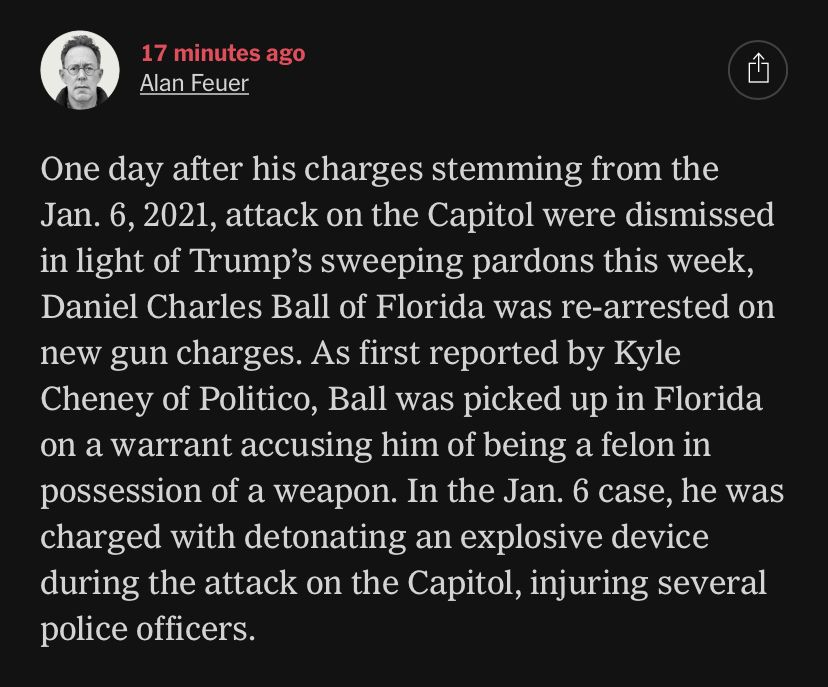This screenshot has width=828, height=687.
Task: Click the phrase 'Jan. 6, 2021' in the text
Action: [x=125, y=215]
